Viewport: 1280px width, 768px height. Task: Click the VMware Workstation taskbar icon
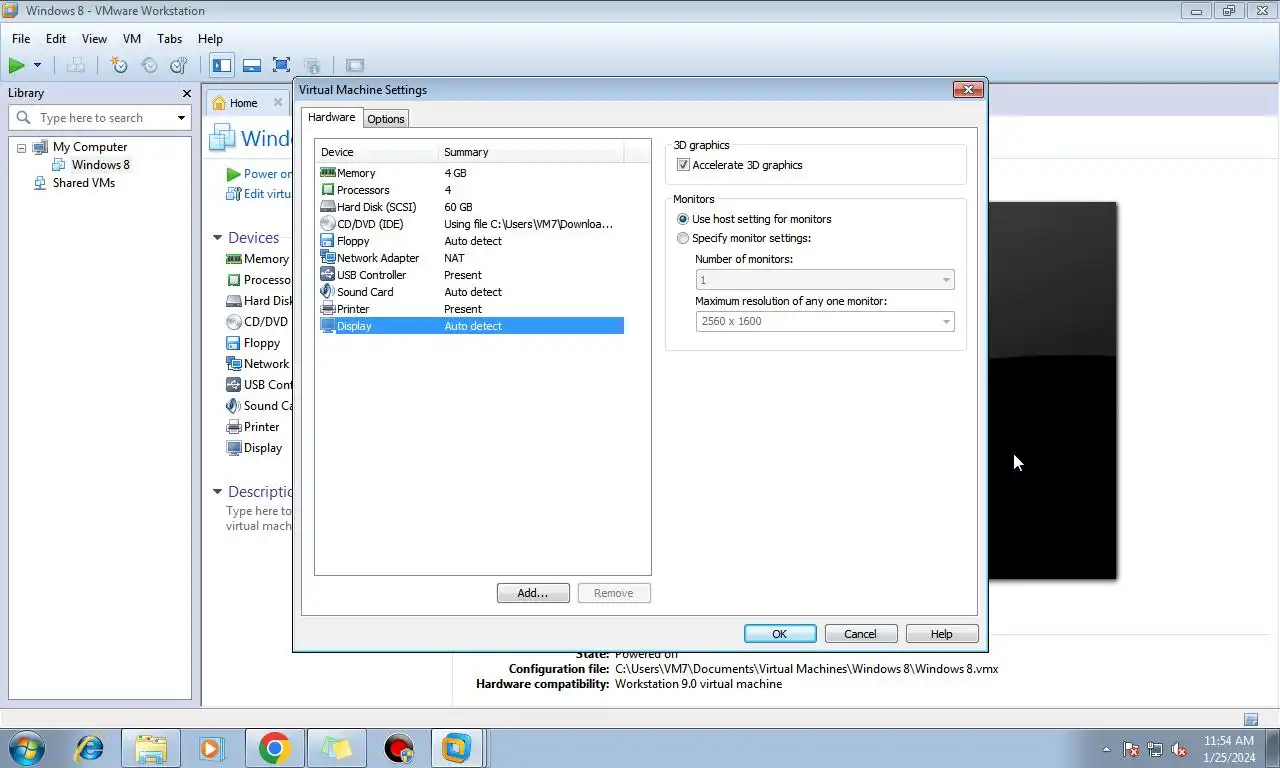click(x=457, y=748)
